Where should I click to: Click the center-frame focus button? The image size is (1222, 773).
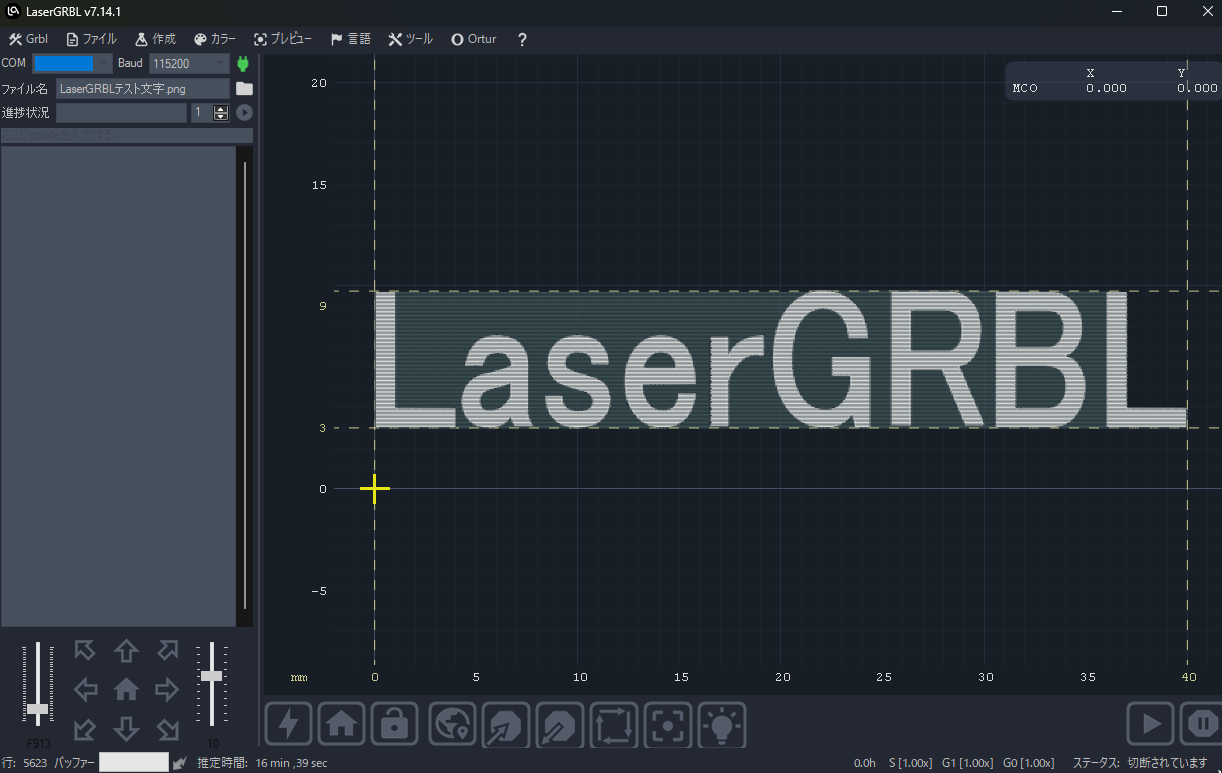pos(668,724)
